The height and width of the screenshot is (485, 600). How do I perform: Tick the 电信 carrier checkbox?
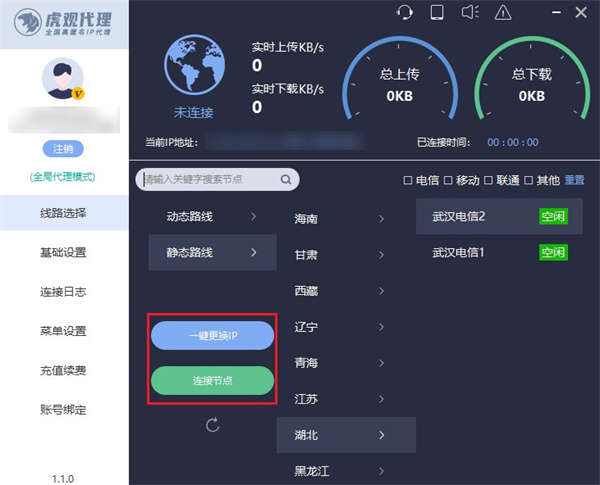coord(408,180)
